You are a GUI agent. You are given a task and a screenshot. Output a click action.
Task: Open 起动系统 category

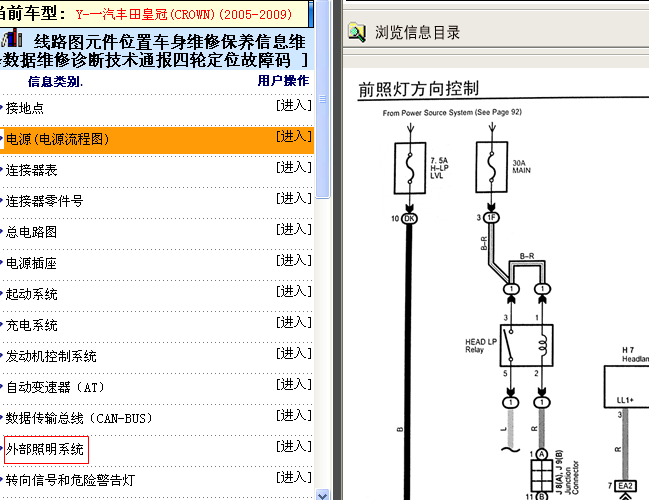(x=31, y=295)
